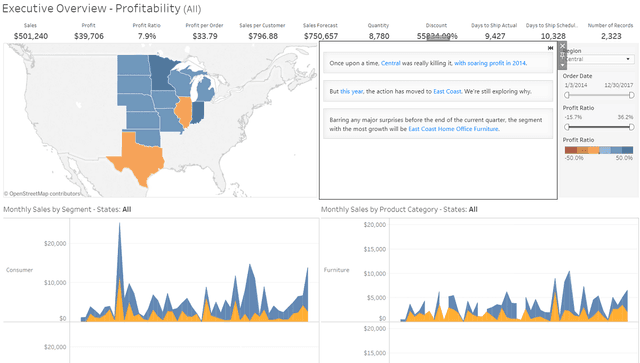Click the OpenStreetMap contributors attribution
Screen dimensions: 640x363
pos(42,194)
